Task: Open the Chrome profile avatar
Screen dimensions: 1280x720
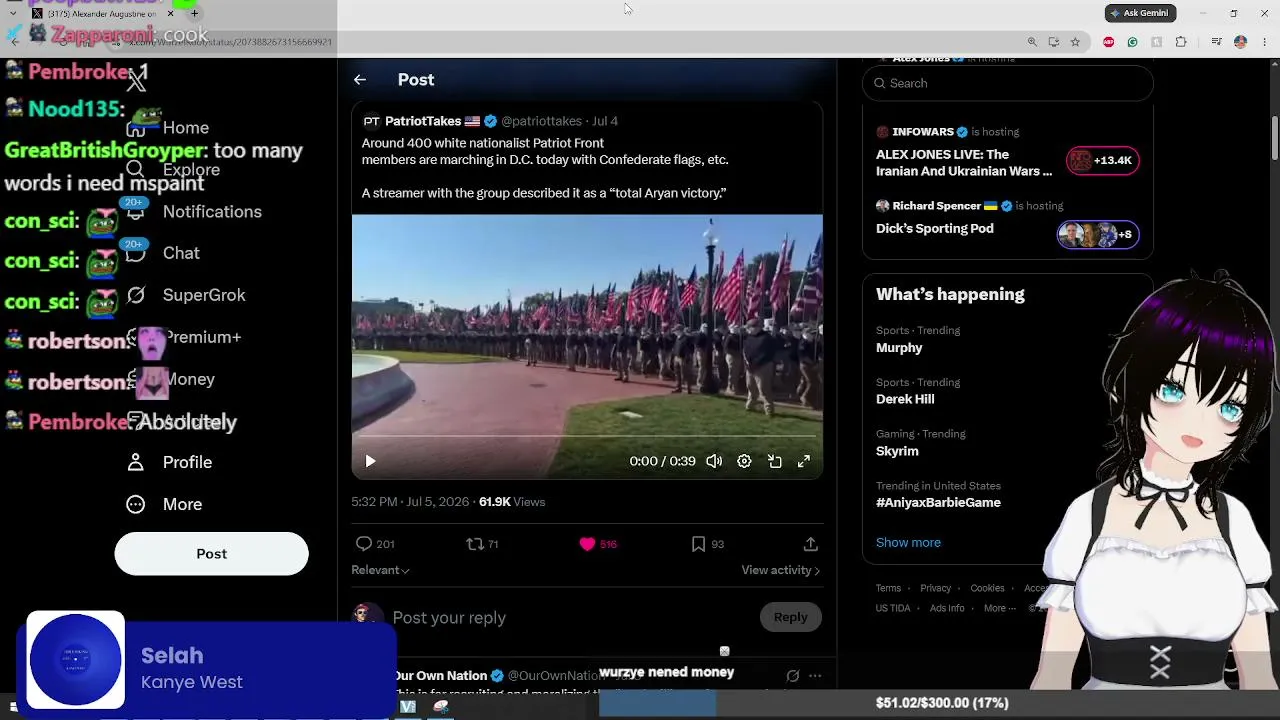Action: click(x=1240, y=42)
